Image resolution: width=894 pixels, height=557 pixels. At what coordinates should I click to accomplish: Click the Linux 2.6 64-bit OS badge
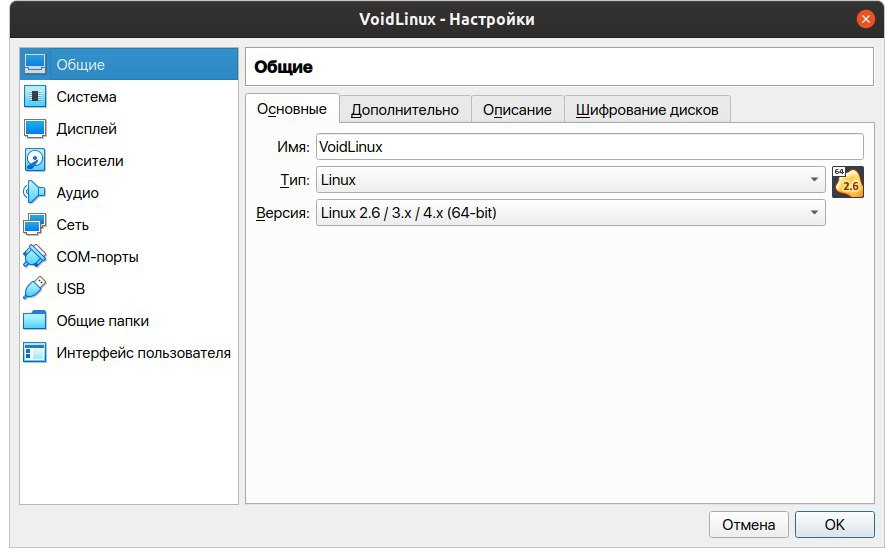[x=847, y=182]
